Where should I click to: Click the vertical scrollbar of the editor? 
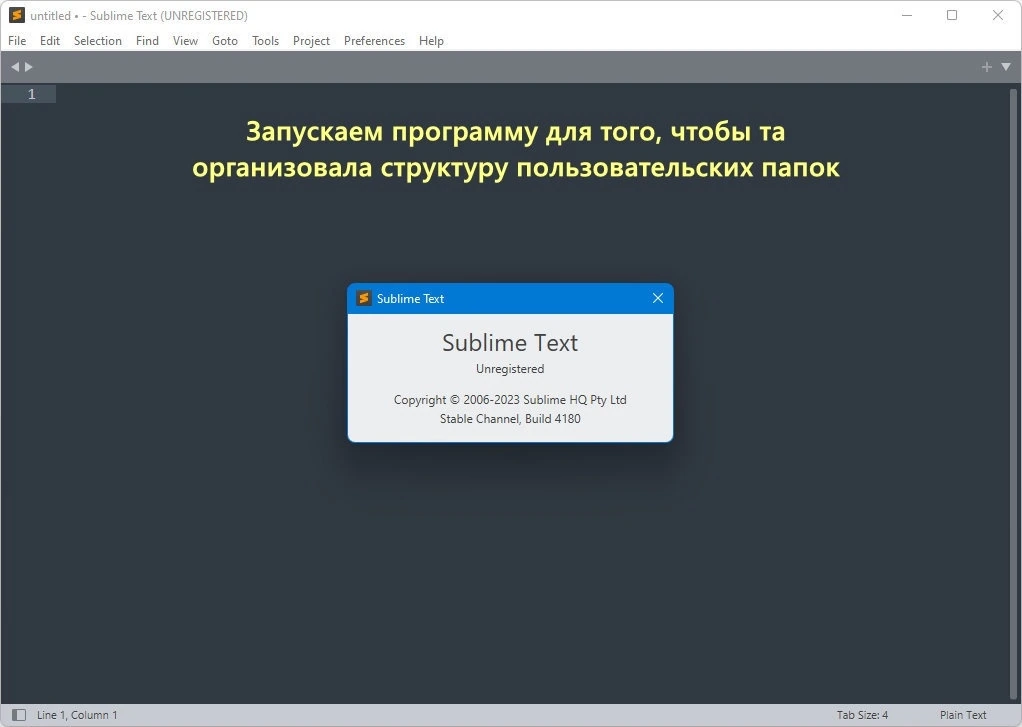point(1013,393)
